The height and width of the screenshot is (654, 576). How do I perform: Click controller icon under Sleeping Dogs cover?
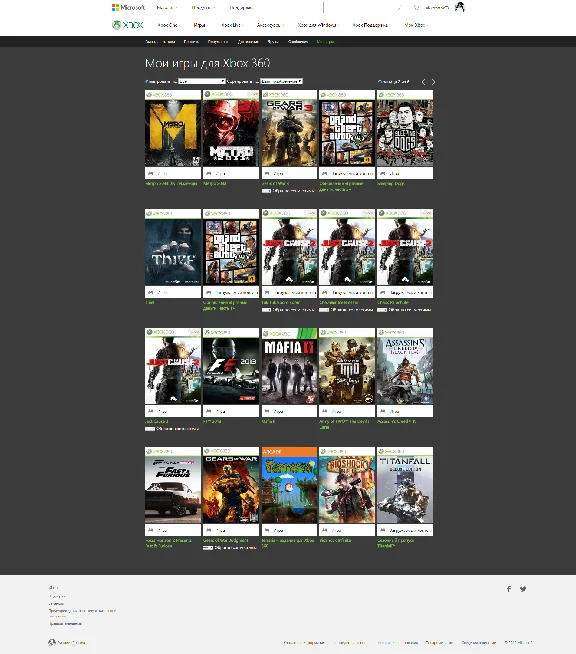pyautogui.click(x=382, y=173)
